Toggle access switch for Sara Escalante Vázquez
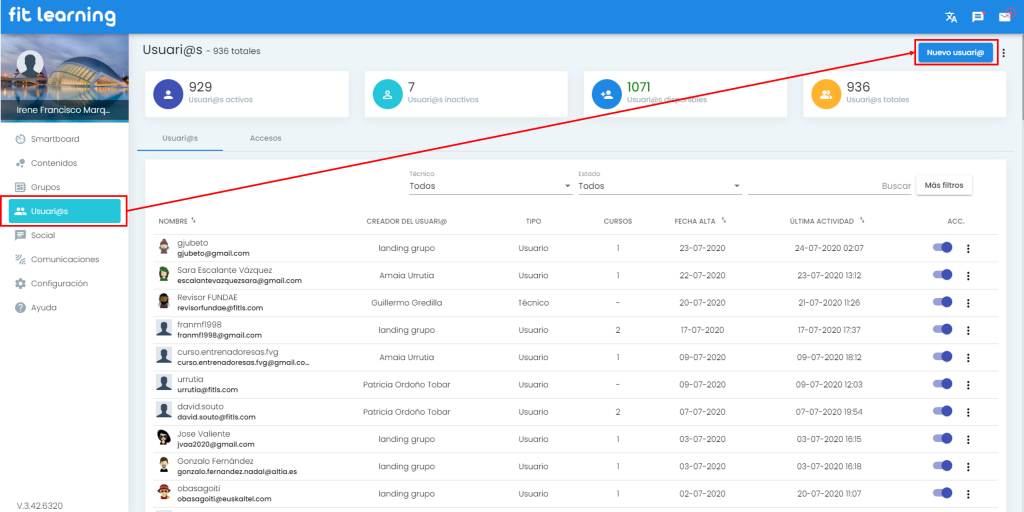This screenshot has height=512, width=1024. coord(942,275)
